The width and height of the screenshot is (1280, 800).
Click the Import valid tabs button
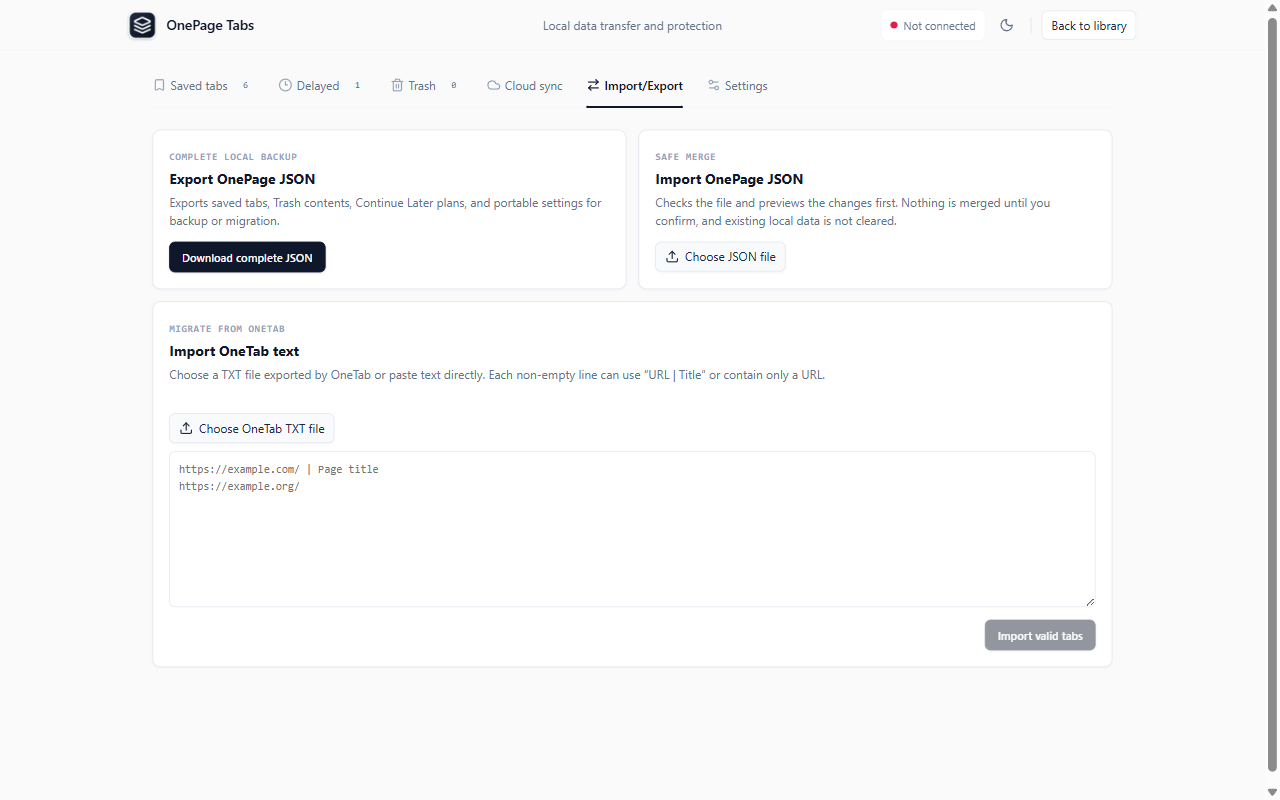pos(1040,635)
